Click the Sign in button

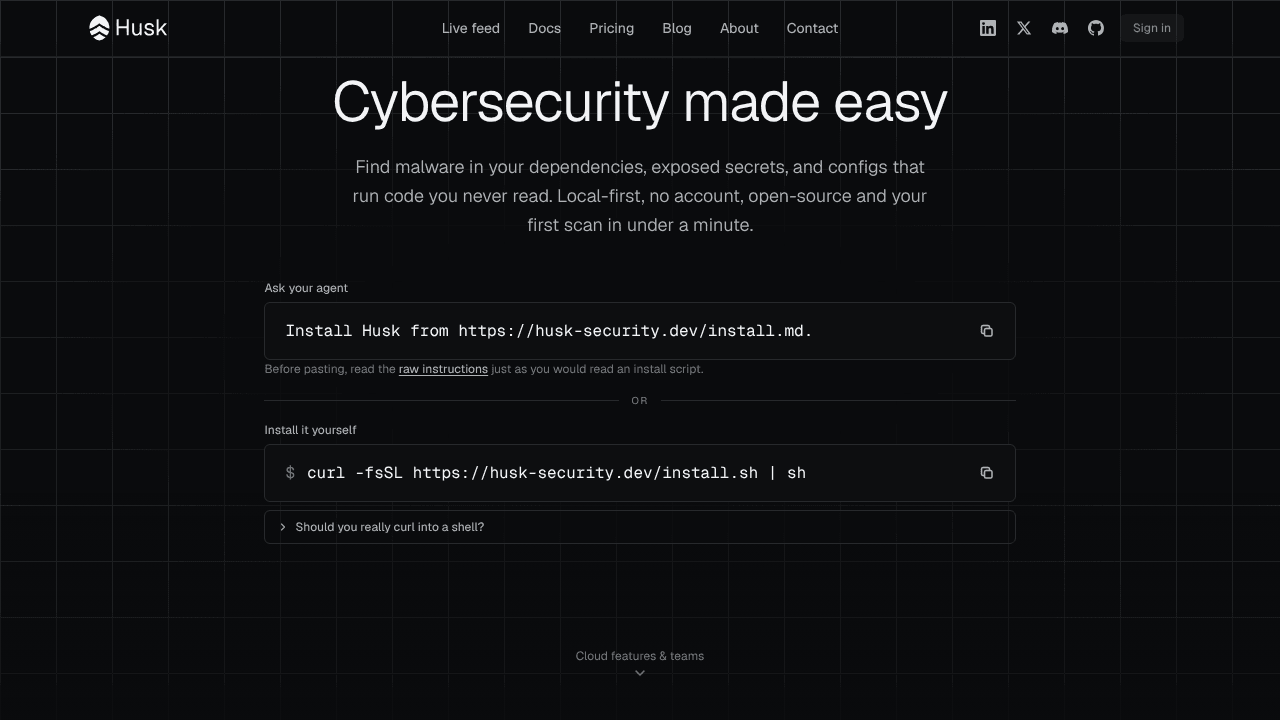pyautogui.click(x=1152, y=28)
